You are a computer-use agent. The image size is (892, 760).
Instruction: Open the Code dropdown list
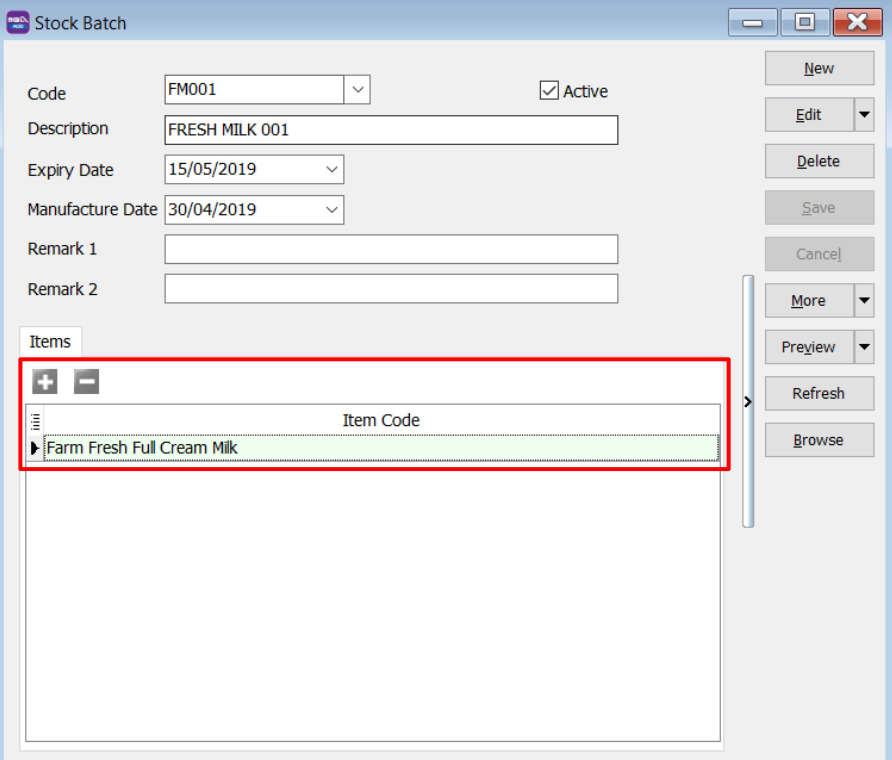coord(357,90)
